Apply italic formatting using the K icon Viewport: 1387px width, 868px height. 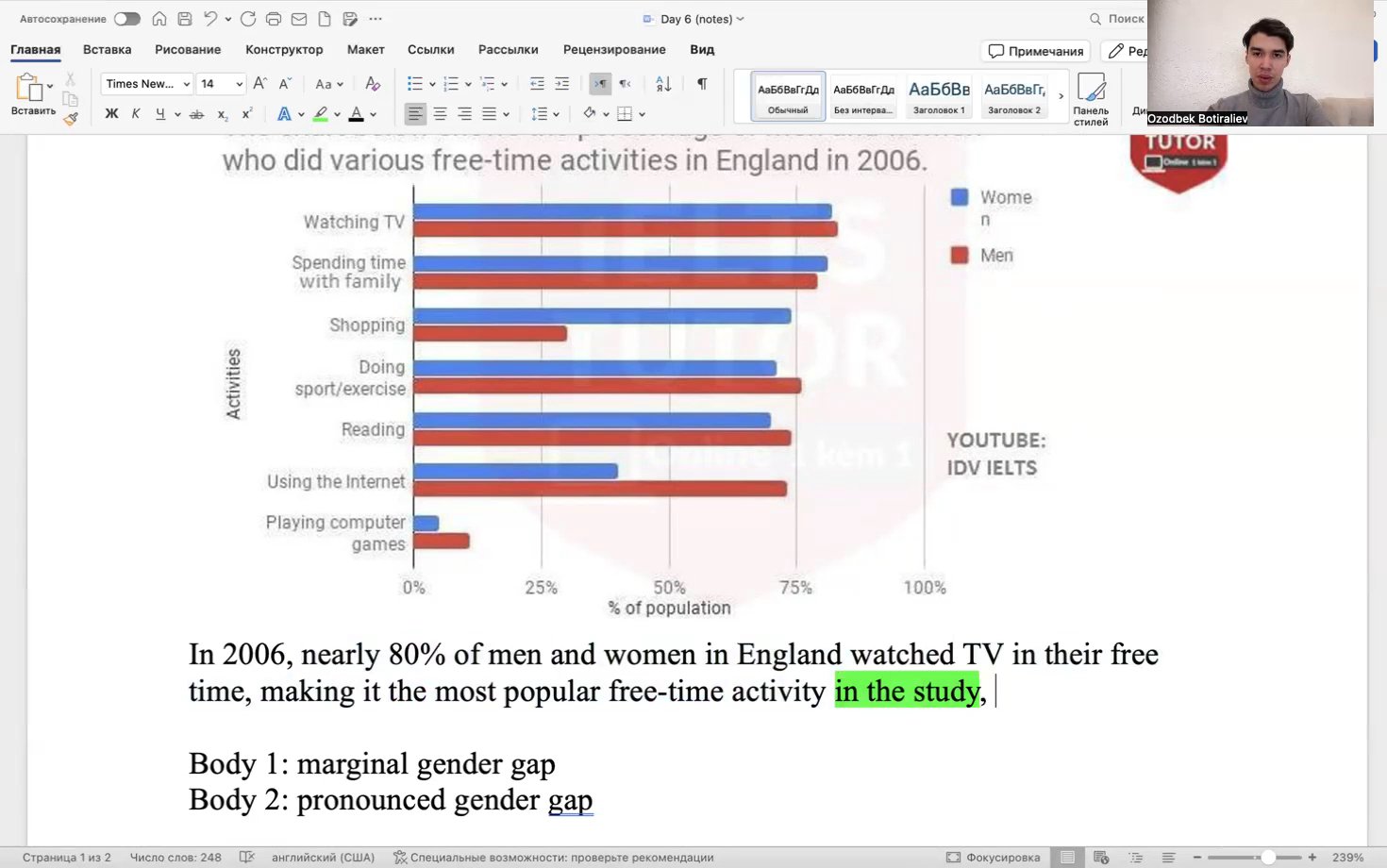tap(135, 113)
